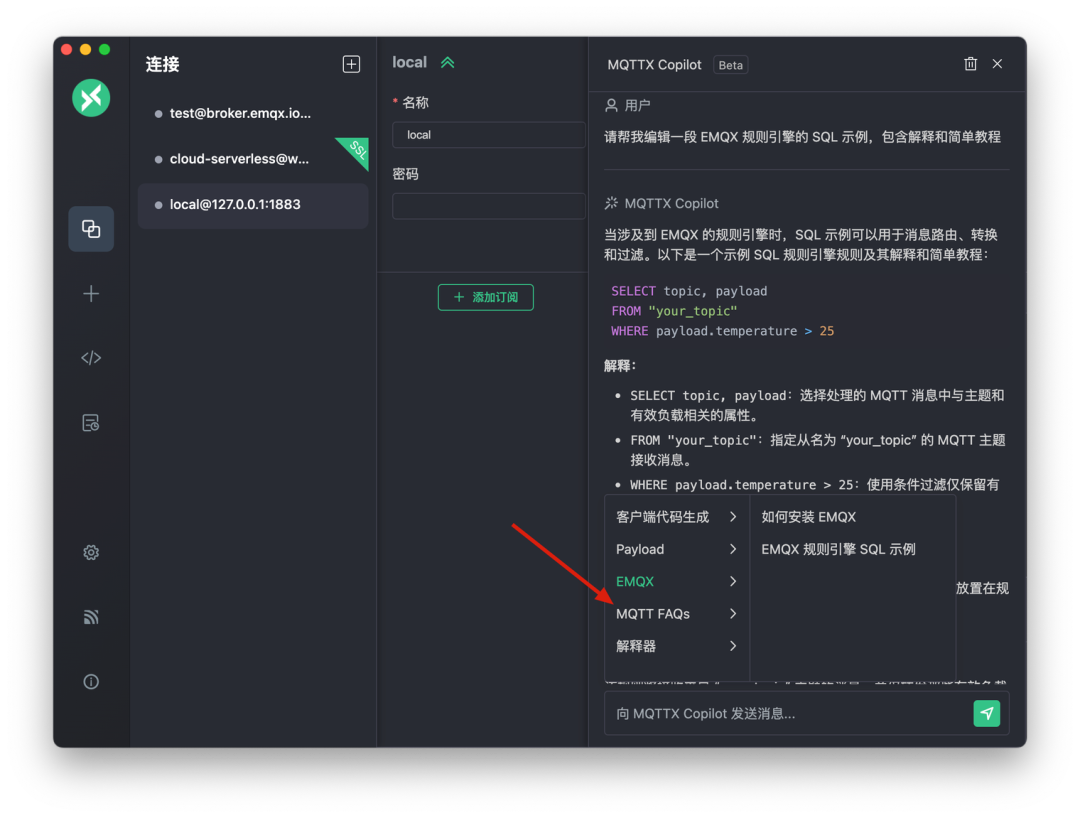The width and height of the screenshot is (1080, 818).
Task: Open the Script code sidebar icon
Action: 91,358
